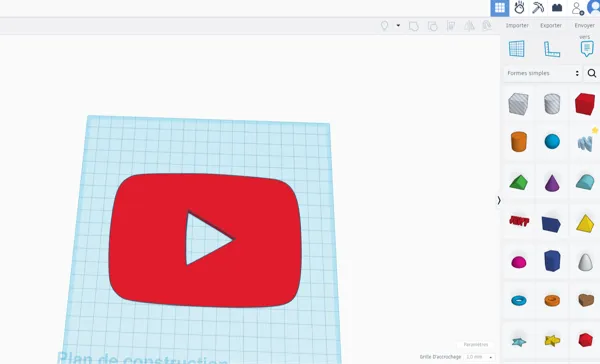Pick the striped hole box shape
The image size is (600, 364).
coord(518,104)
